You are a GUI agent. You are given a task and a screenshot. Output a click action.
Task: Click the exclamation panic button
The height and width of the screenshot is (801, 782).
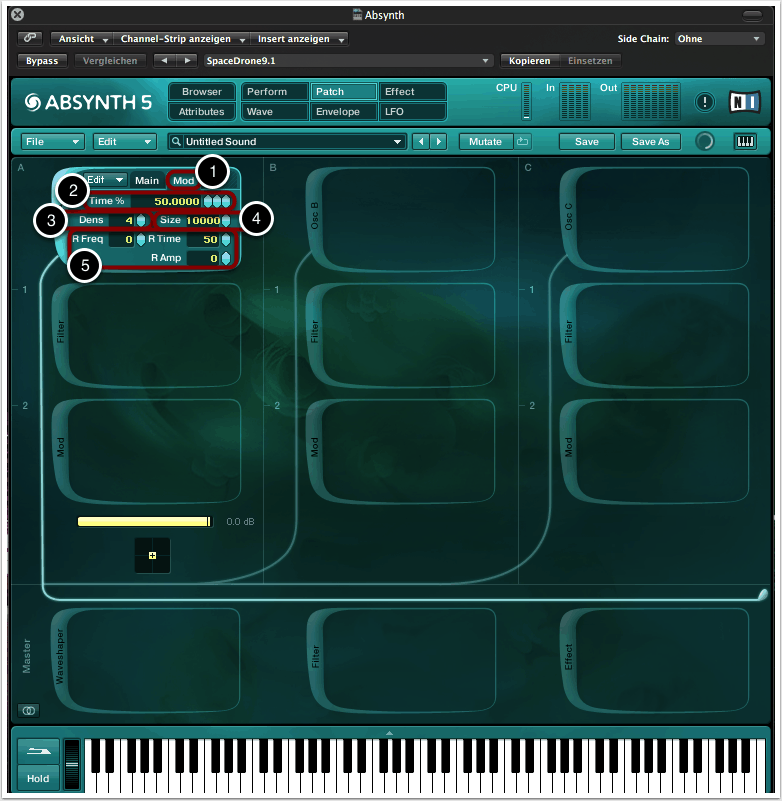[706, 102]
